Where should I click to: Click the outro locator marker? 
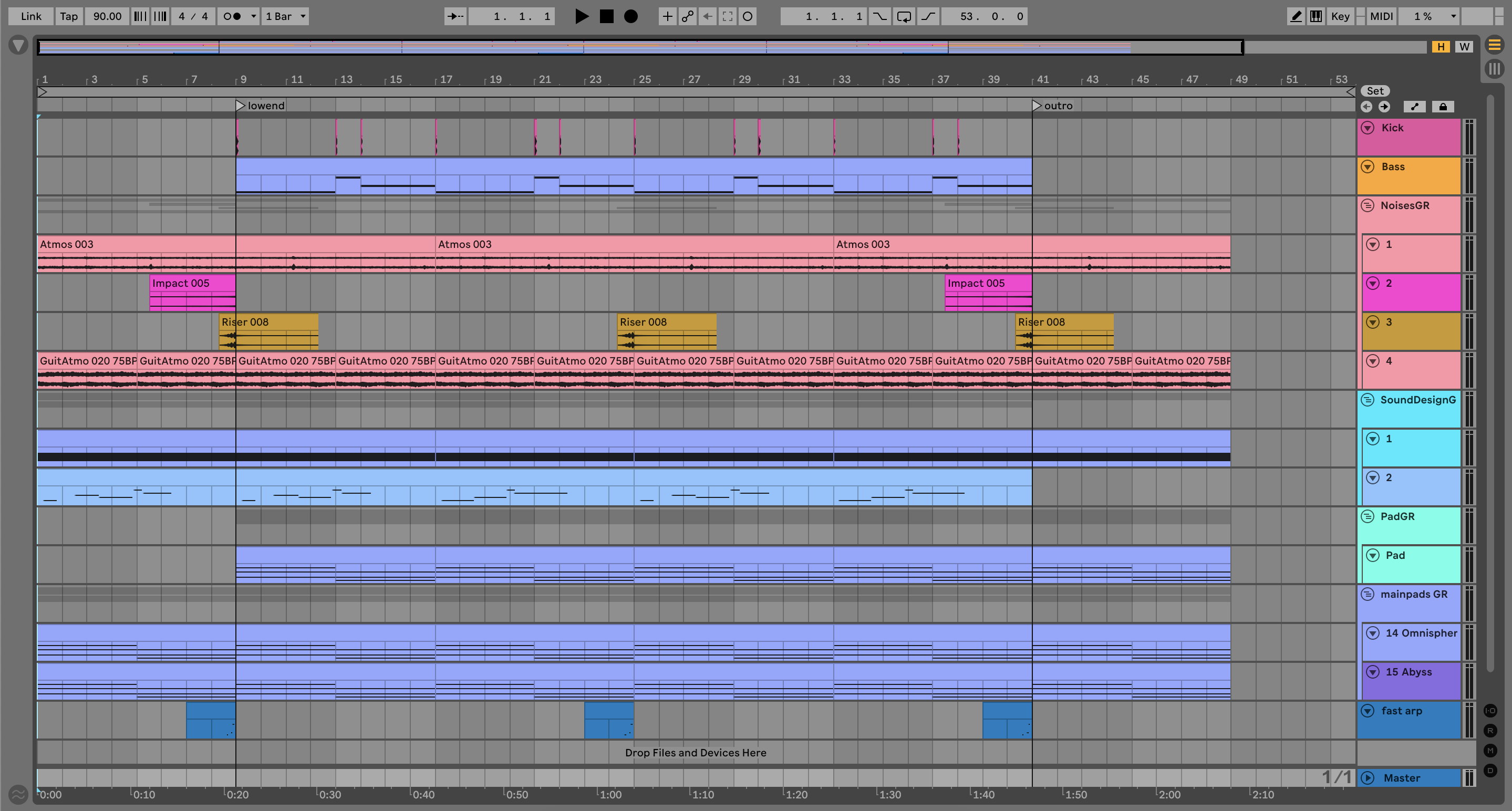coord(1037,106)
